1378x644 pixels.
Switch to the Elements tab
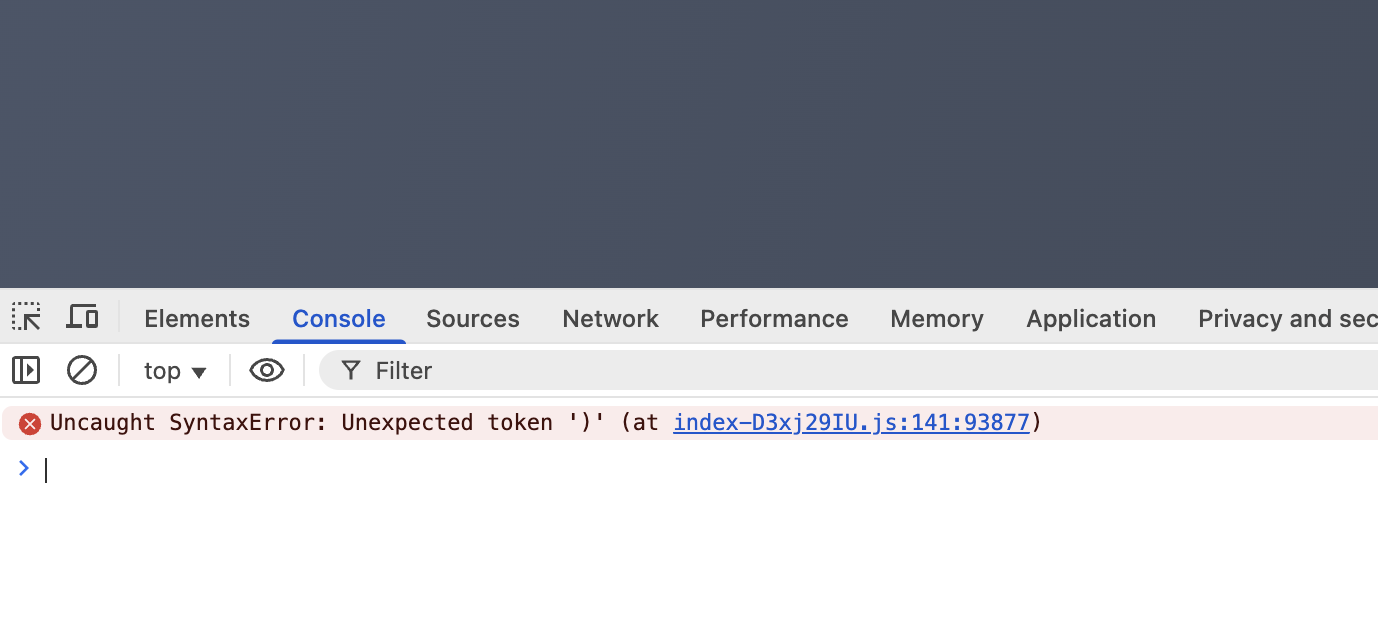point(197,319)
